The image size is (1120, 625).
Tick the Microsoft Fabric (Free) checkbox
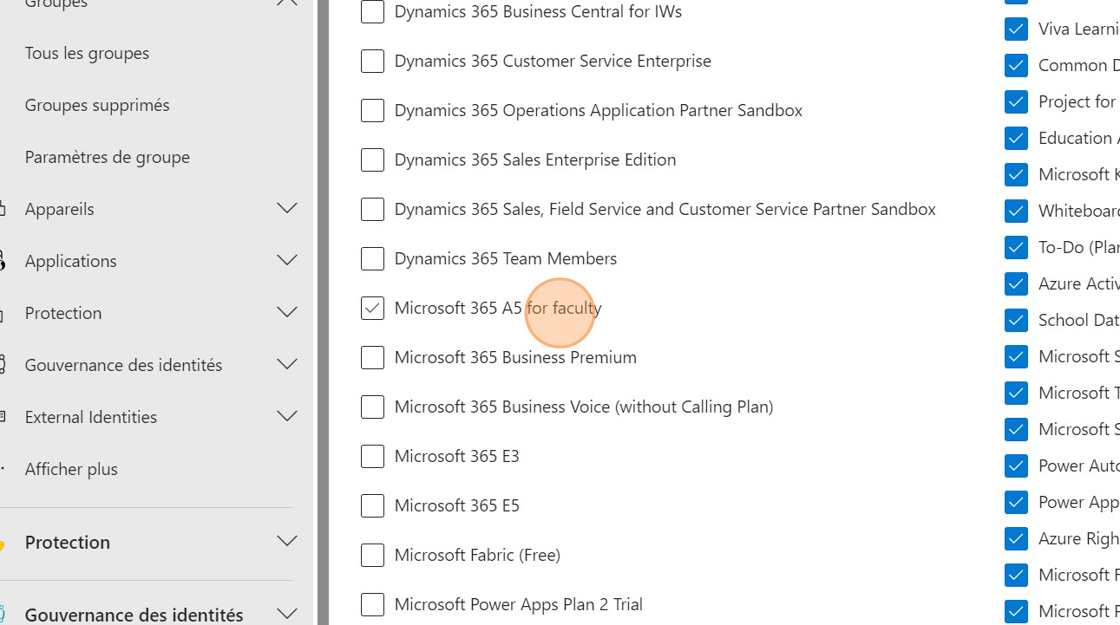(372, 555)
